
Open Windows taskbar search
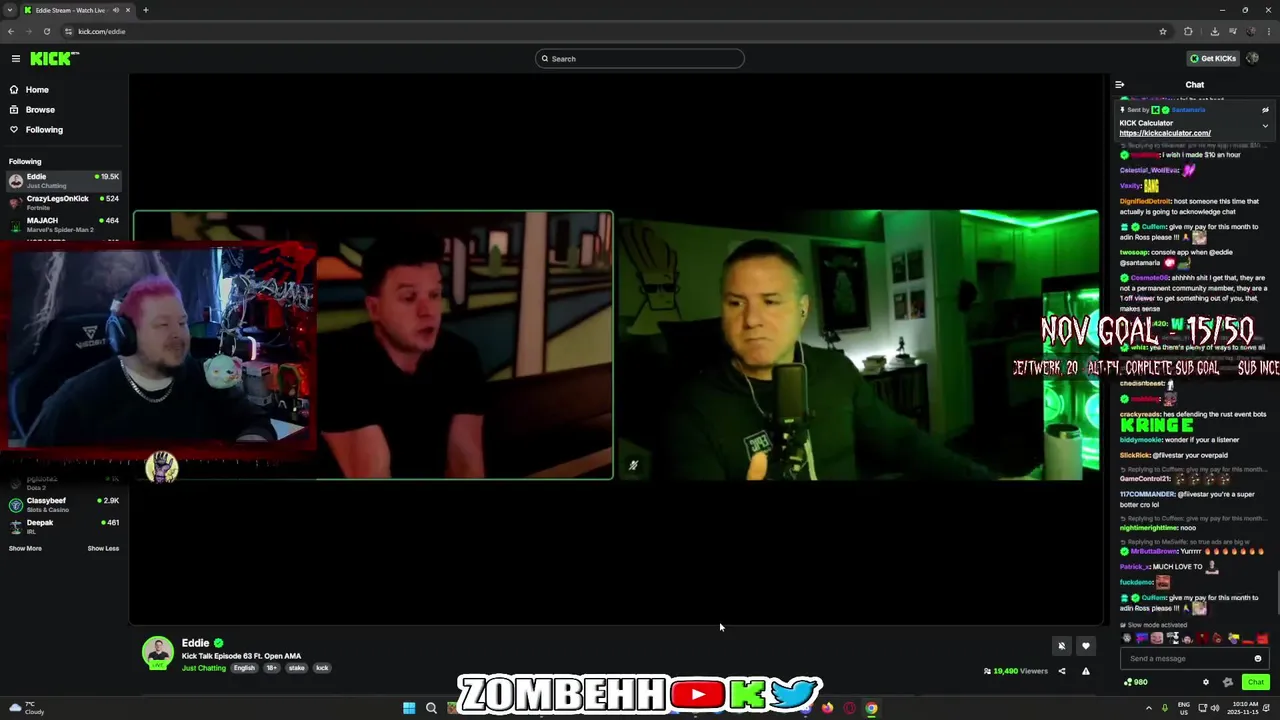(x=431, y=708)
